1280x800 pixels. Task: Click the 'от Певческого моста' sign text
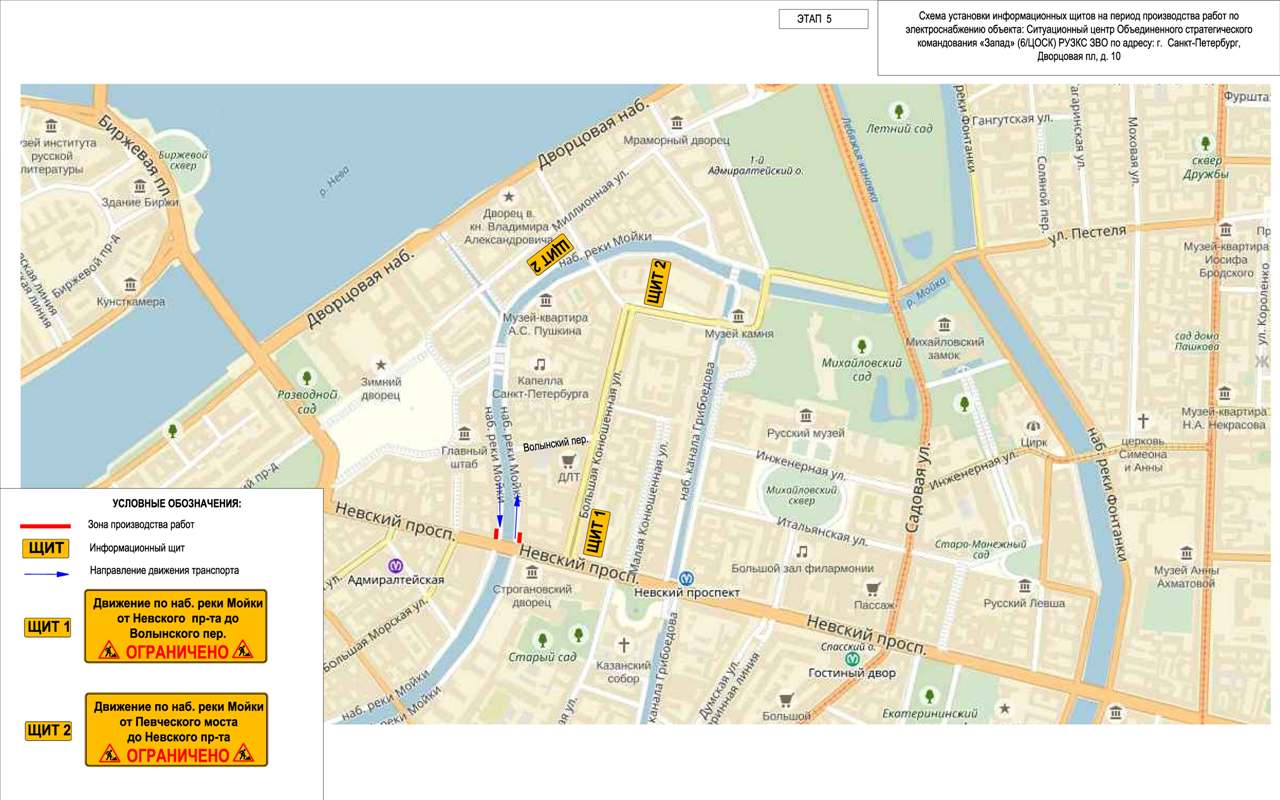click(177, 722)
